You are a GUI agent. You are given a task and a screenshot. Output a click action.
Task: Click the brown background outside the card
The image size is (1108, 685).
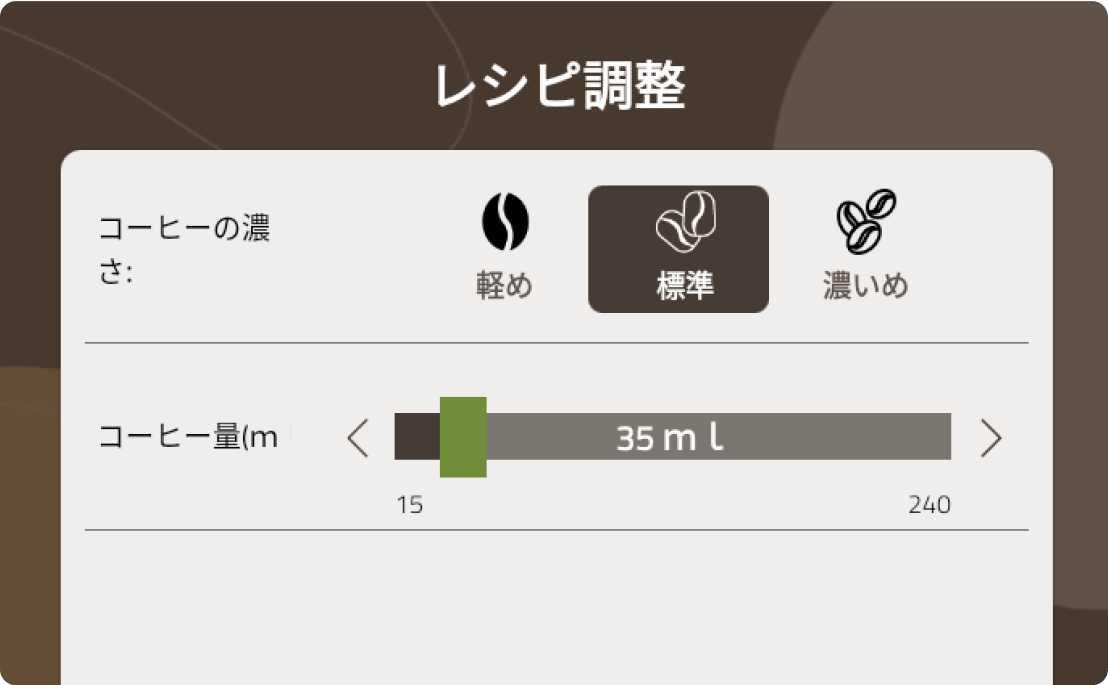pyautogui.click(x=30, y=300)
